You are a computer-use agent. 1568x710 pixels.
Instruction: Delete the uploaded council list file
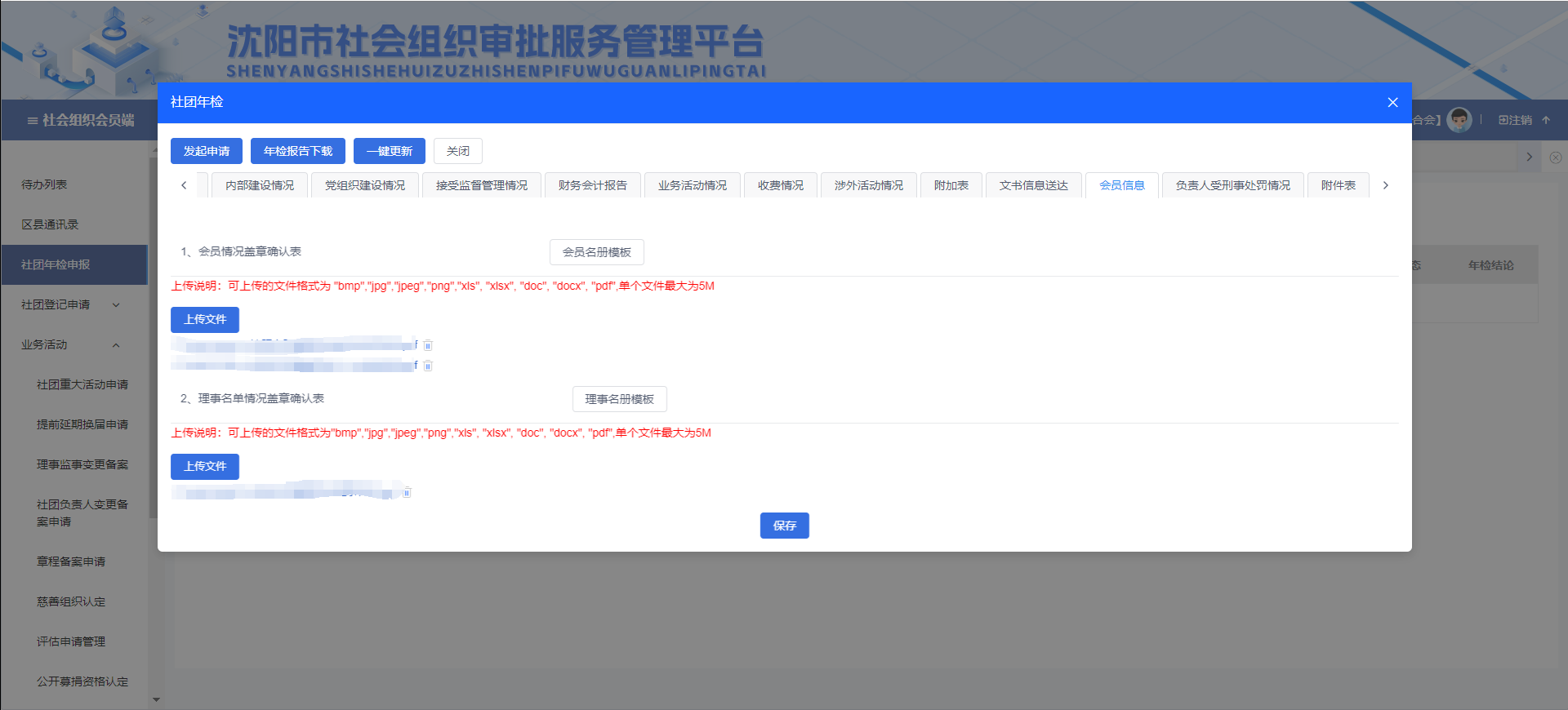click(x=407, y=492)
